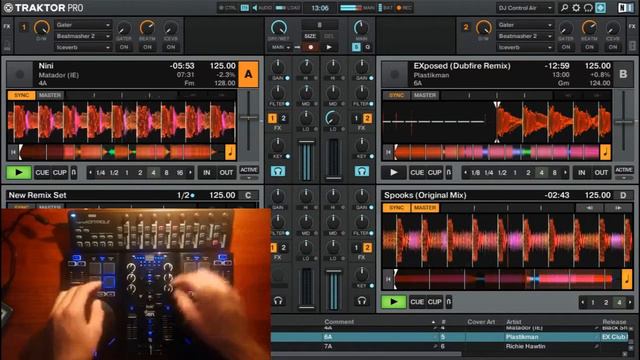Select loop size 1/8 on Deck B
The width and height of the screenshot is (640, 360).
click(476, 173)
